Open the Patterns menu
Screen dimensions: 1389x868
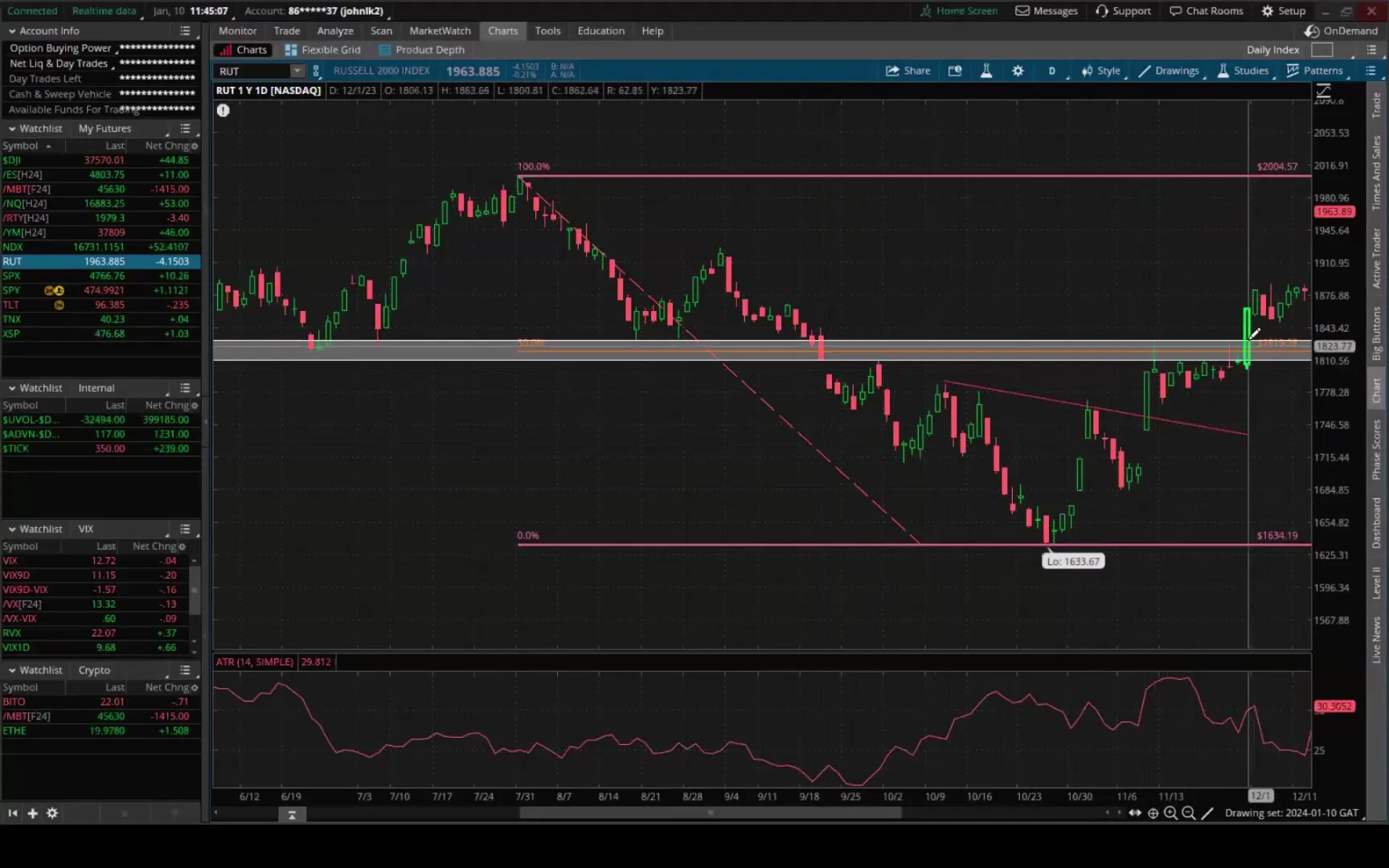click(1314, 71)
